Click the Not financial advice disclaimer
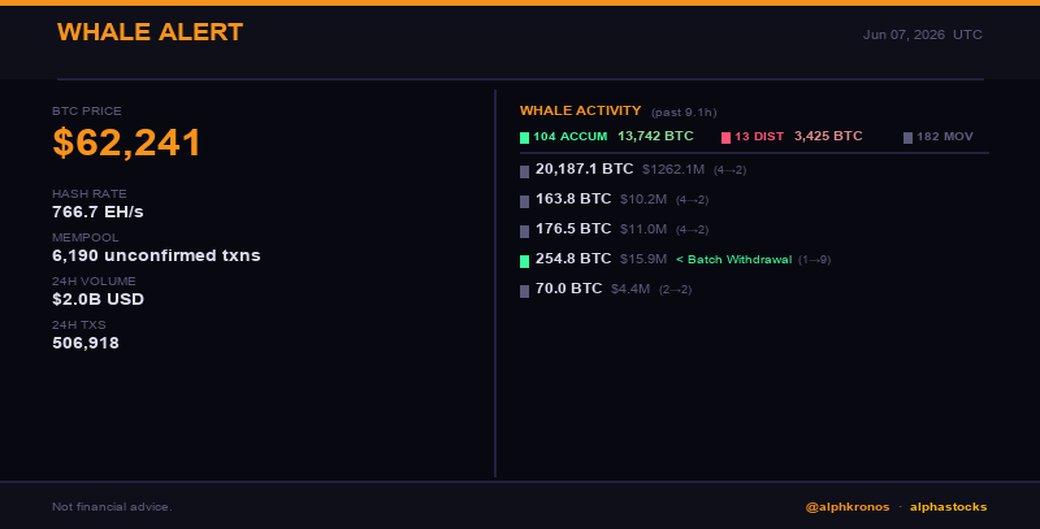Viewport: 1040px width, 529px height. [x=112, y=506]
